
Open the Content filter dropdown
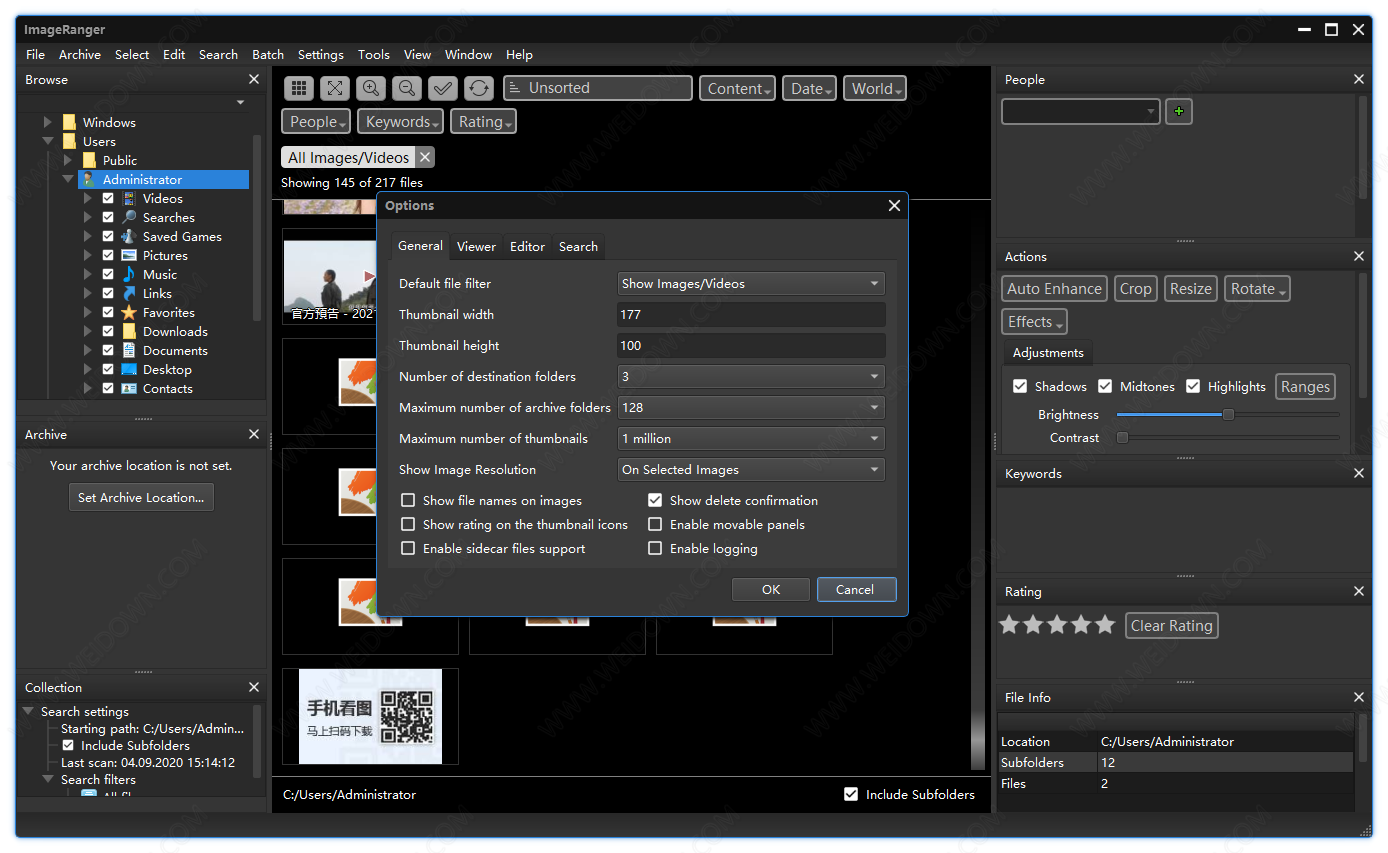pyautogui.click(x=738, y=88)
